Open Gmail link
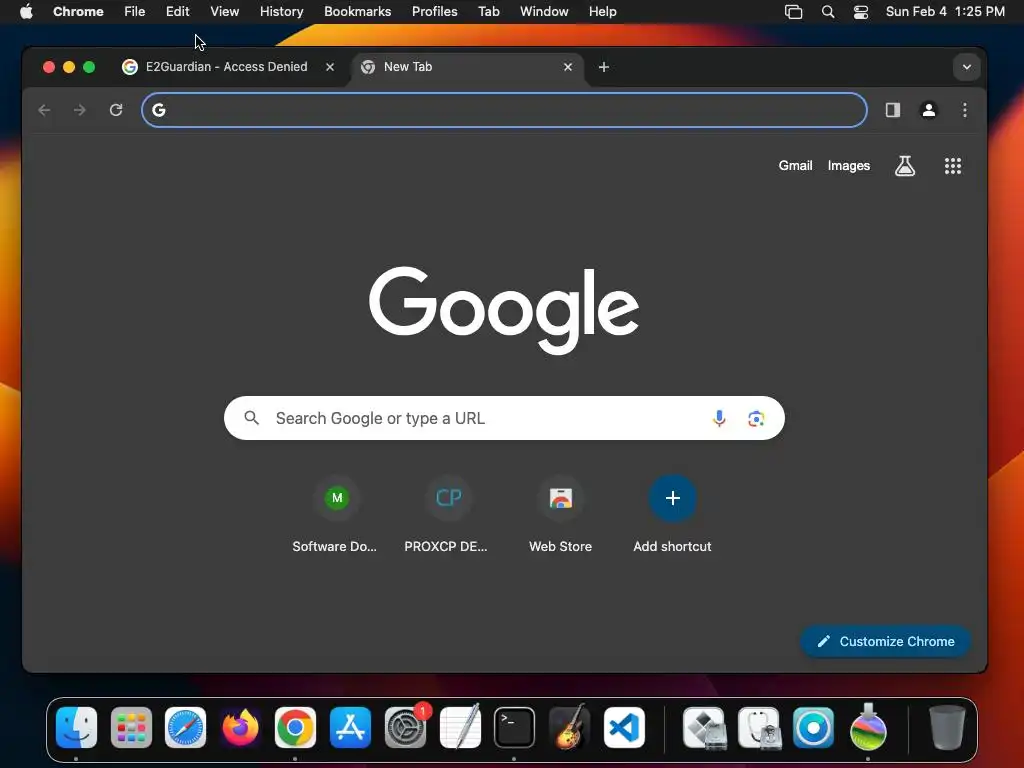Screen dimensions: 1024x768 (795, 165)
